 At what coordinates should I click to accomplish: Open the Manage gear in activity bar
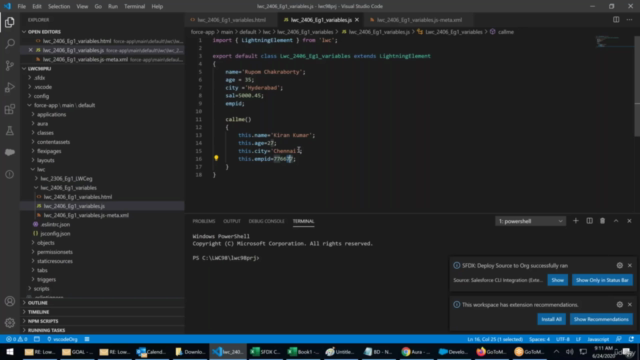[10, 323]
